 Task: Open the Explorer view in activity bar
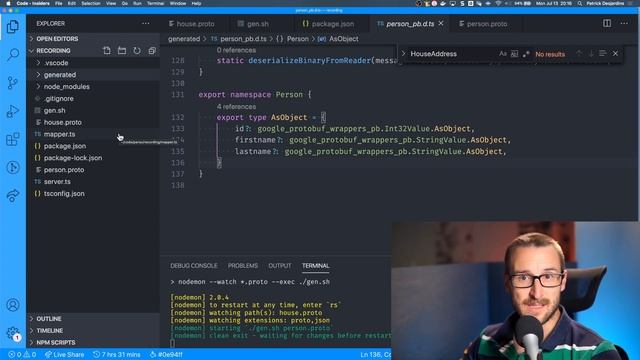tap(13, 27)
